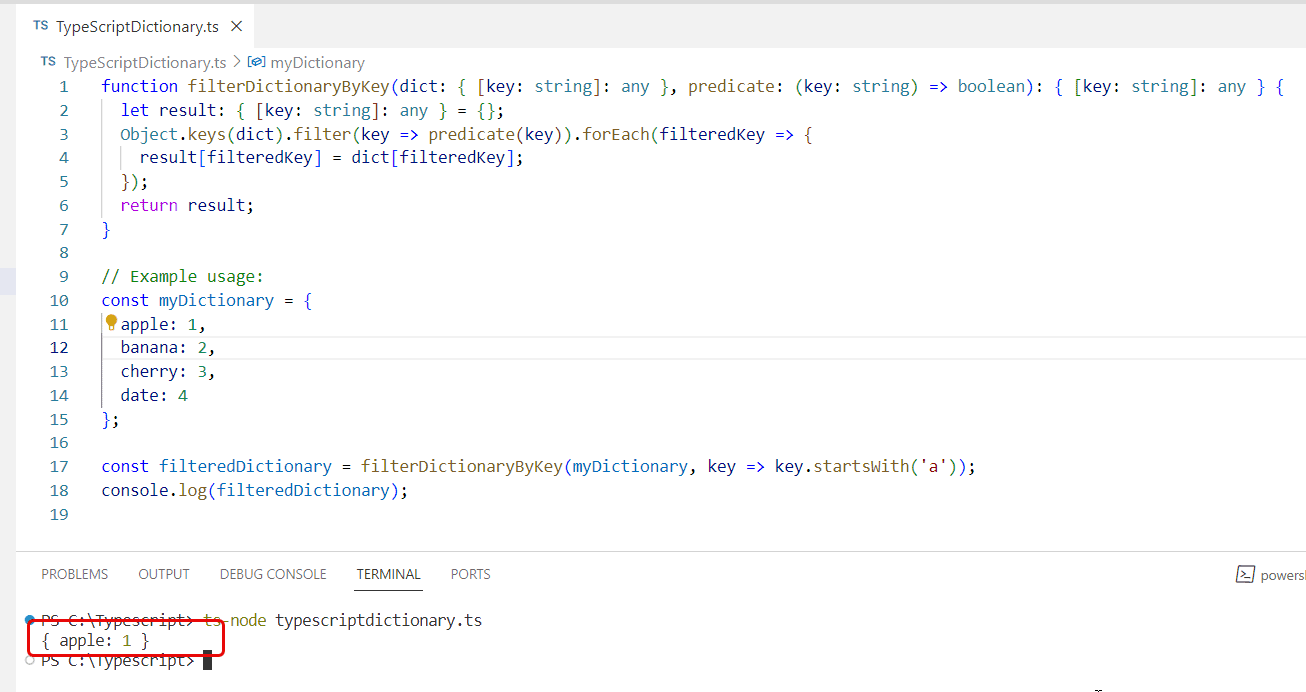Screen dimensions: 1306x692
Task: Click the variable symbol icon in breadcrumb
Action: [x=256, y=62]
